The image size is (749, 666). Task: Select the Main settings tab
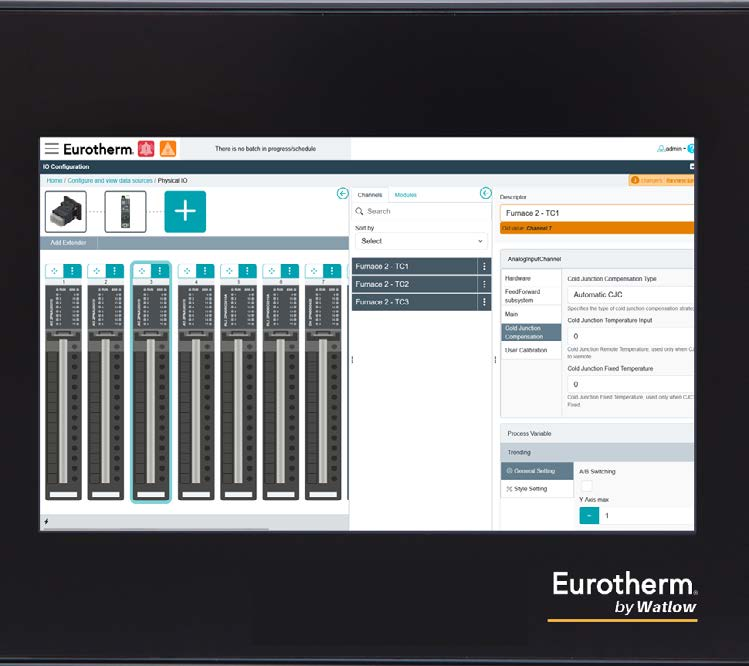[531, 314]
